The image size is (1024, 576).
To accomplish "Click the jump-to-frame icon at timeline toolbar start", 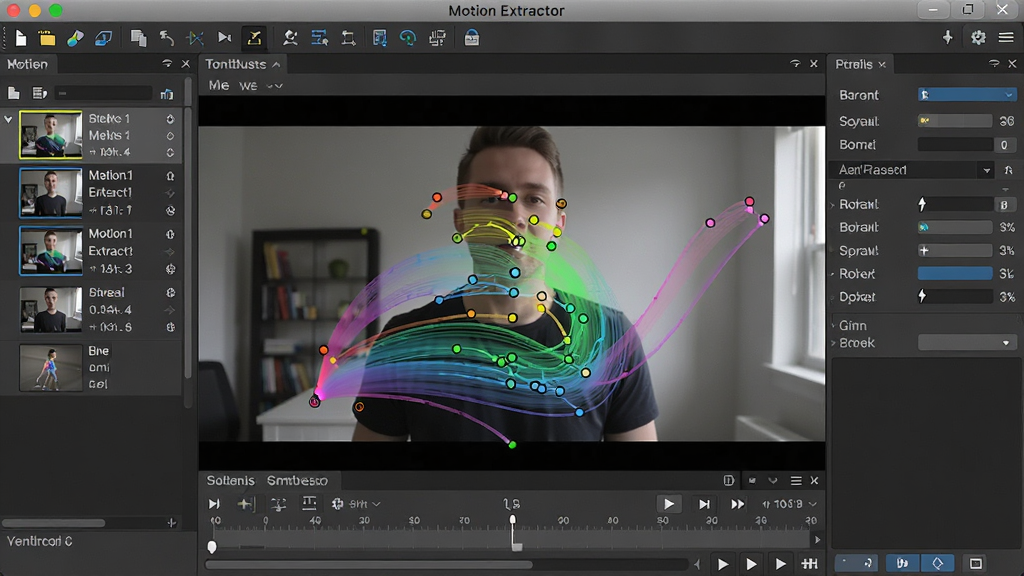I will [214, 504].
